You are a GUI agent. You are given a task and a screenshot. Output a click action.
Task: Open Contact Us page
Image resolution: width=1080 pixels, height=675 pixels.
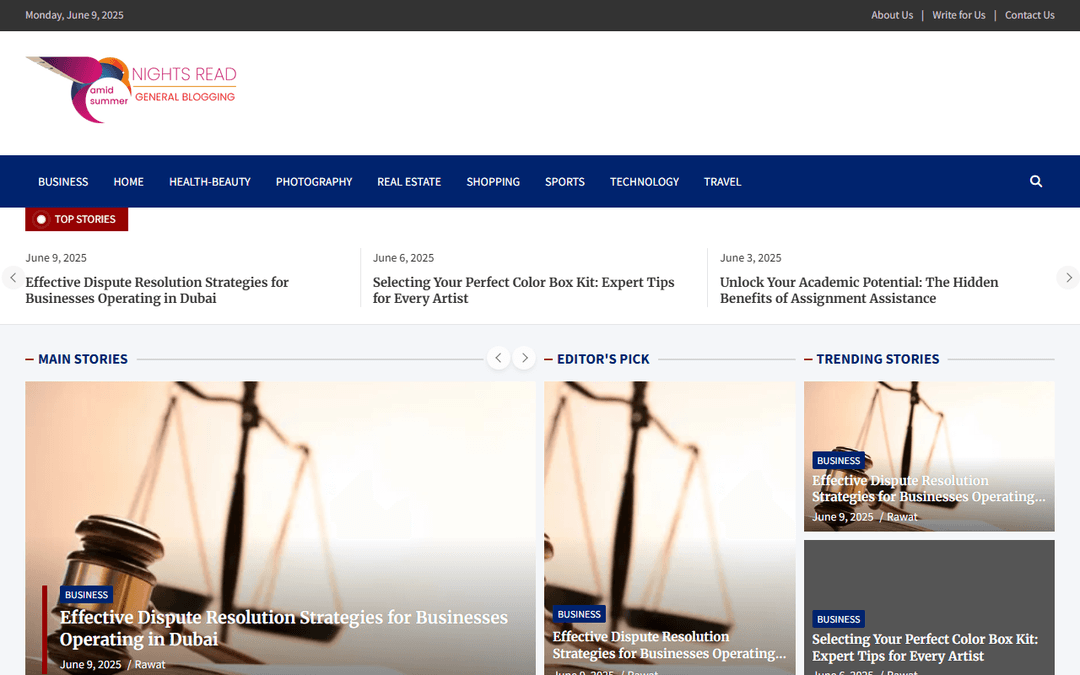[x=1030, y=15]
